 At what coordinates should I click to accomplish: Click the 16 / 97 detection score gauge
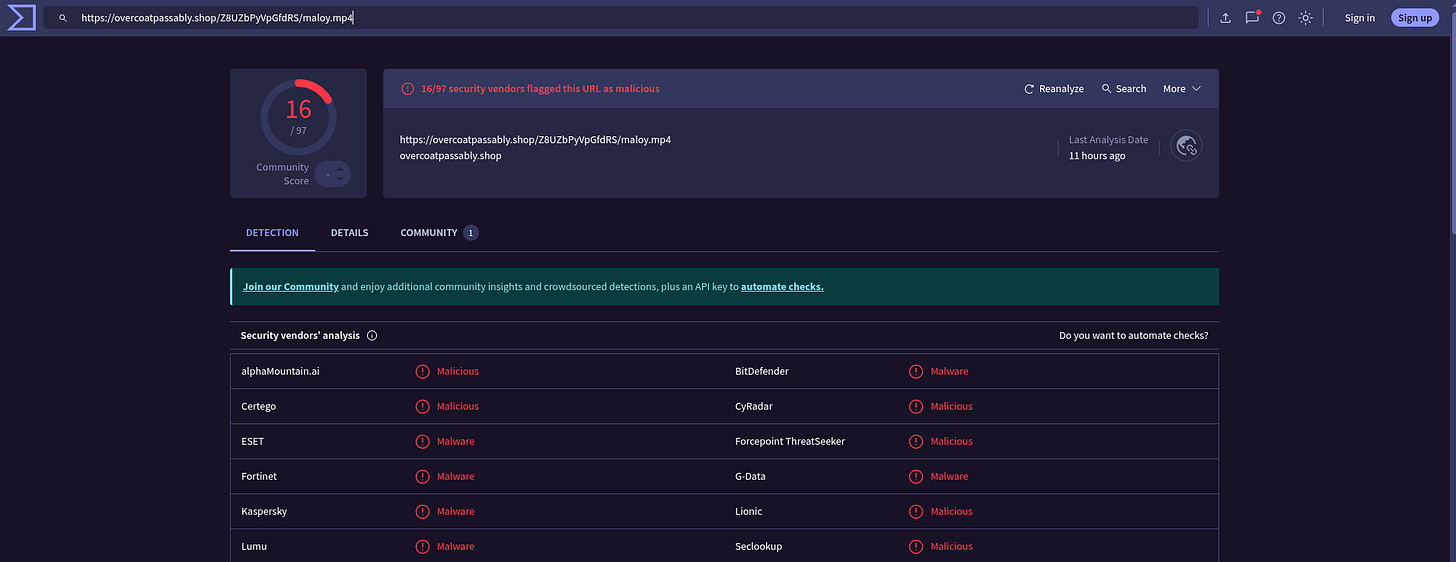(x=298, y=116)
